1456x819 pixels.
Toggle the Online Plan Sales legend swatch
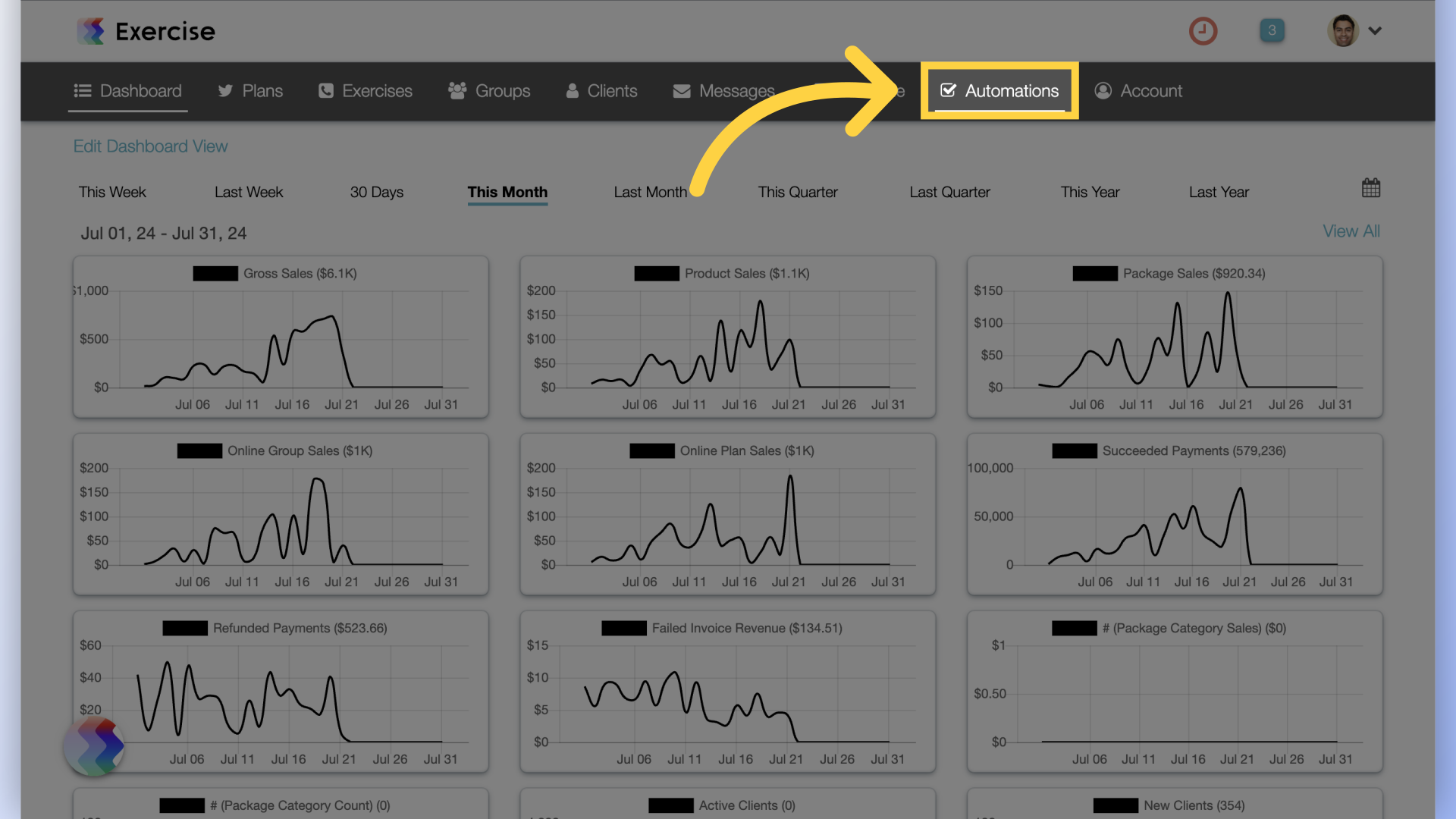pos(652,451)
